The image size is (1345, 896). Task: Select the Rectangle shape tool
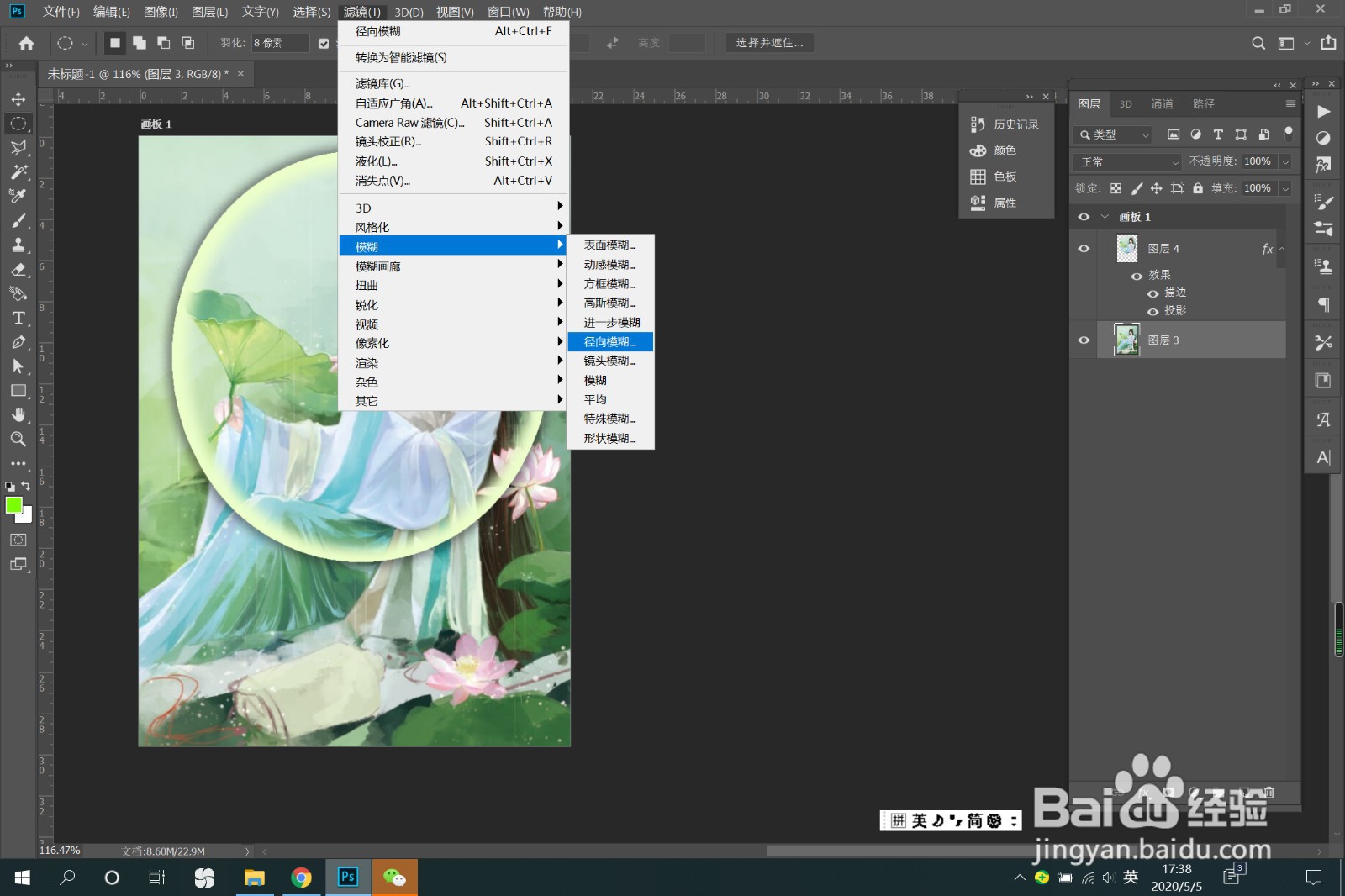pos(18,391)
